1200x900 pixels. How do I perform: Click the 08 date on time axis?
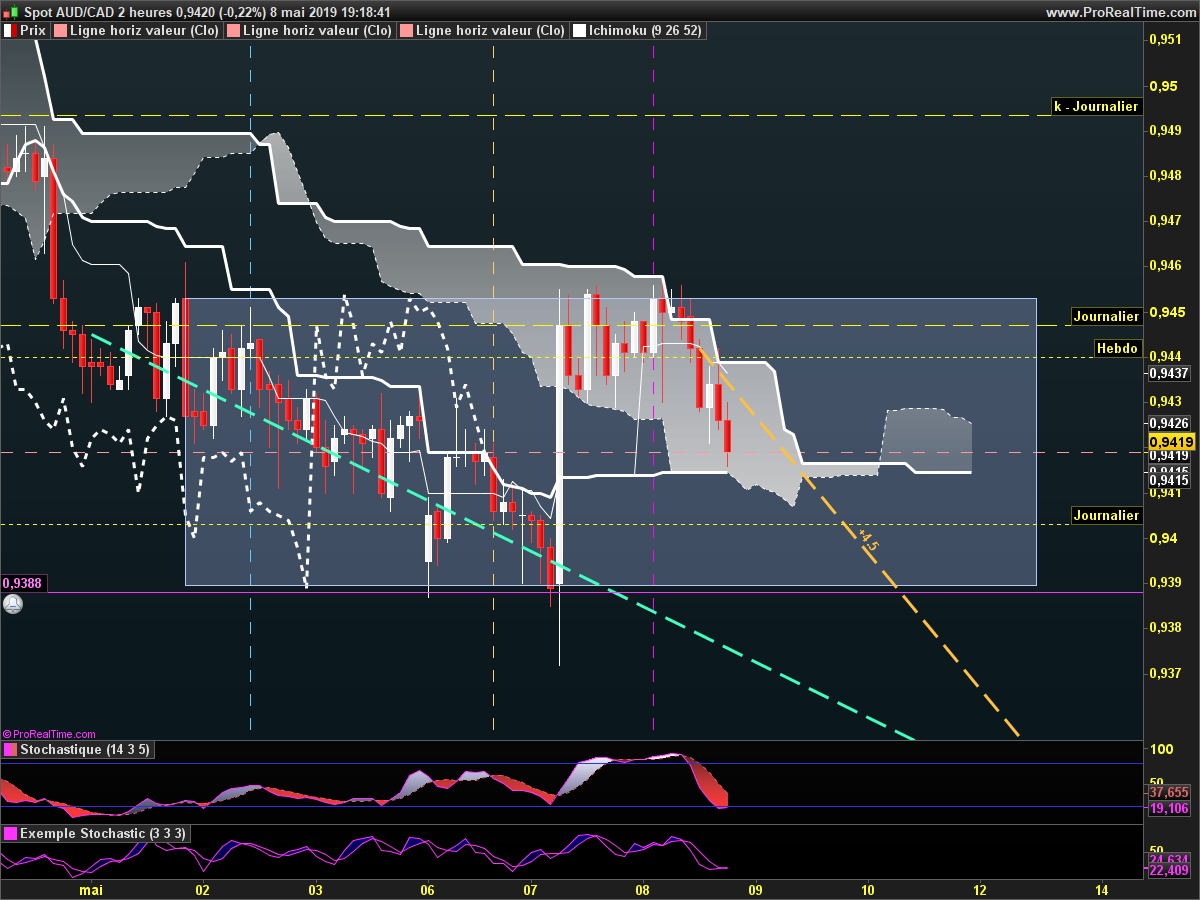click(642, 889)
